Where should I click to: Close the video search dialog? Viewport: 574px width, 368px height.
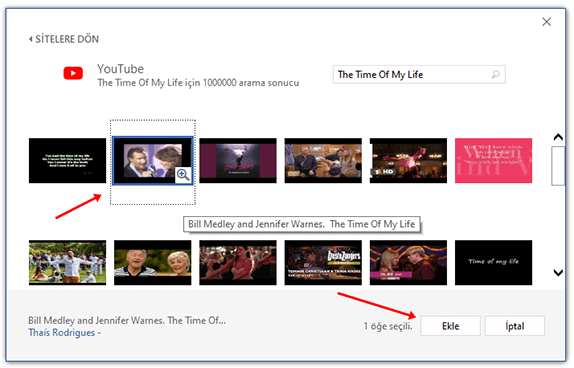click(x=546, y=22)
